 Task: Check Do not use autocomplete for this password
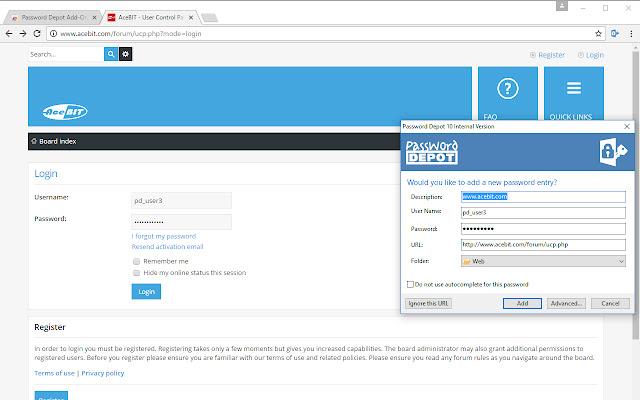pos(410,284)
